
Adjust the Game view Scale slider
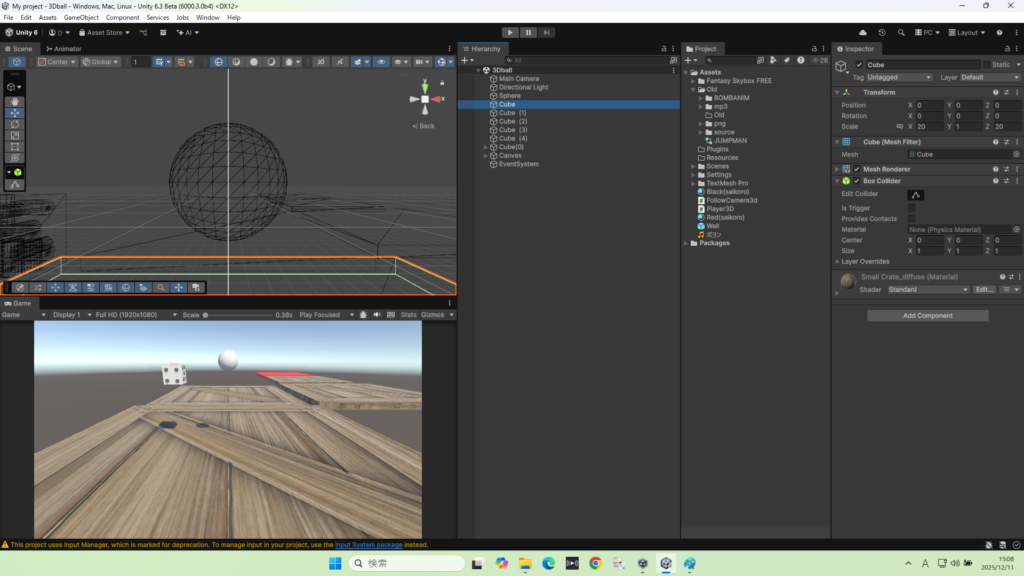[x=207, y=315]
